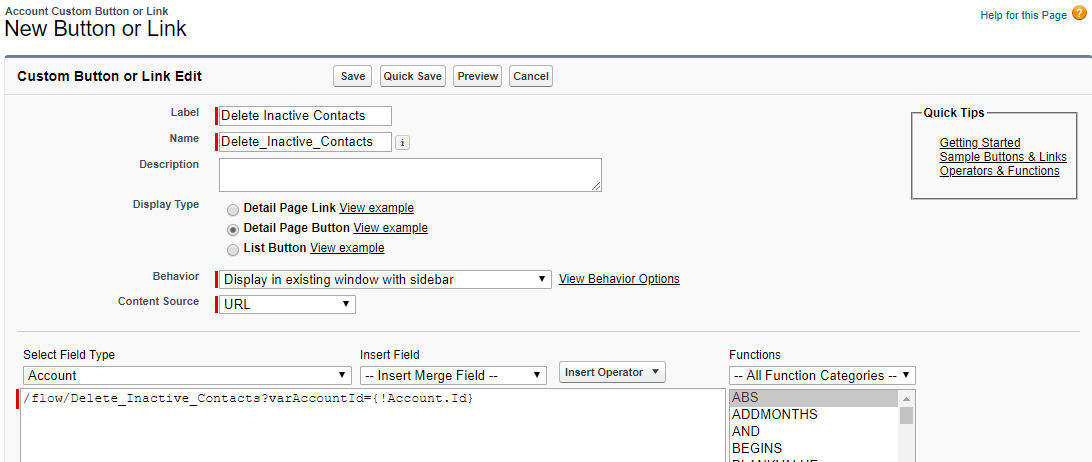The height and width of the screenshot is (462, 1092).
Task: View example for Detail Page Button
Action: 391,228
